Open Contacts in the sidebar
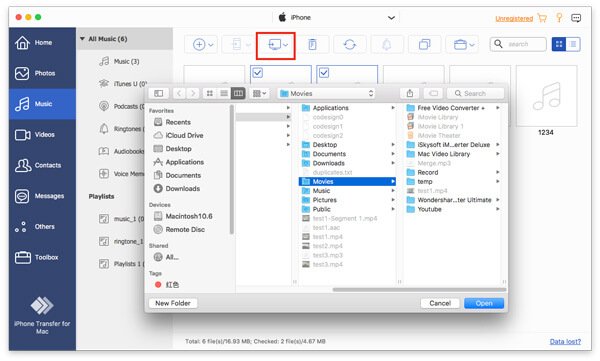The height and width of the screenshot is (361, 600). [42, 165]
